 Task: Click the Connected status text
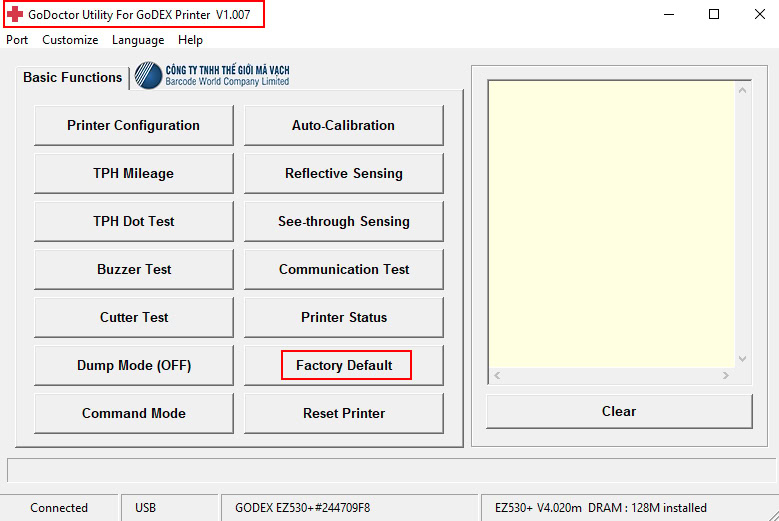tap(59, 508)
